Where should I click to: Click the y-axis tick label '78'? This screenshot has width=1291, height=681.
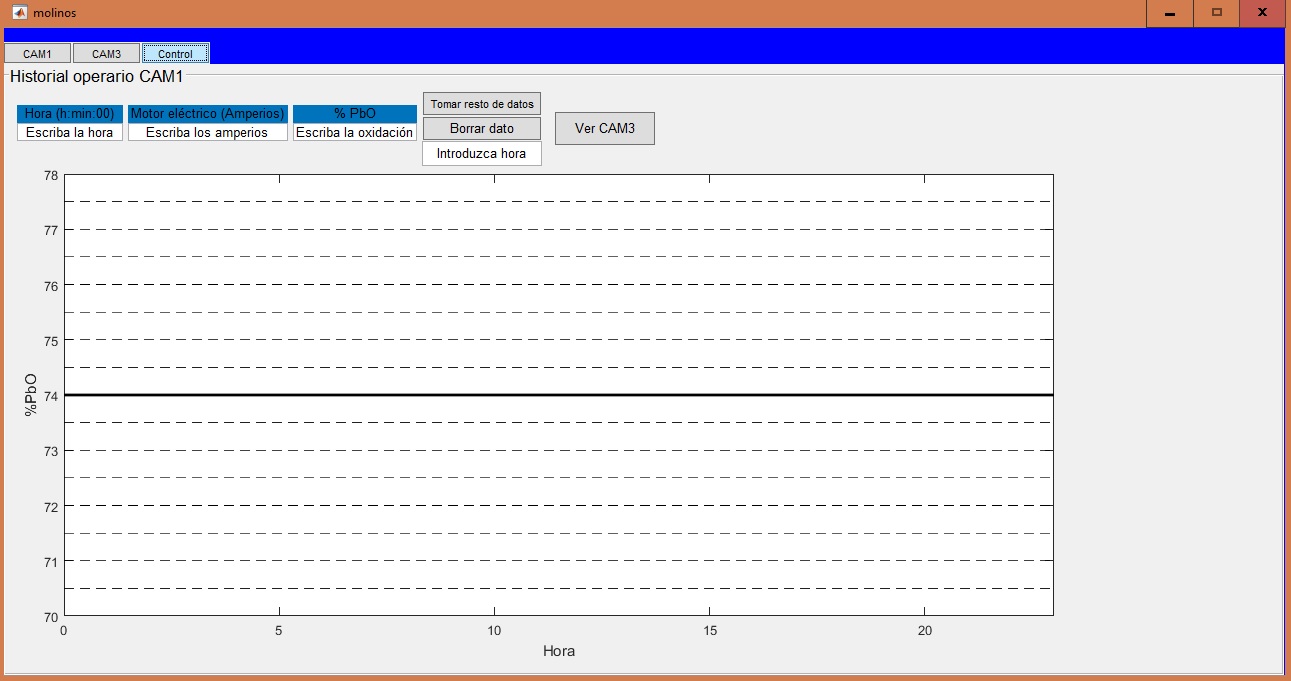click(51, 175)
